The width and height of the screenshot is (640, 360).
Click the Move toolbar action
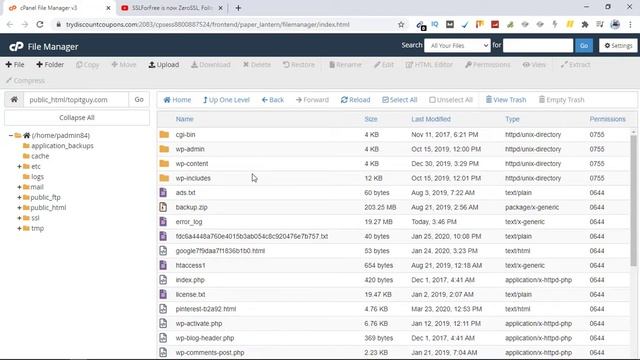(x=124, y=64)
